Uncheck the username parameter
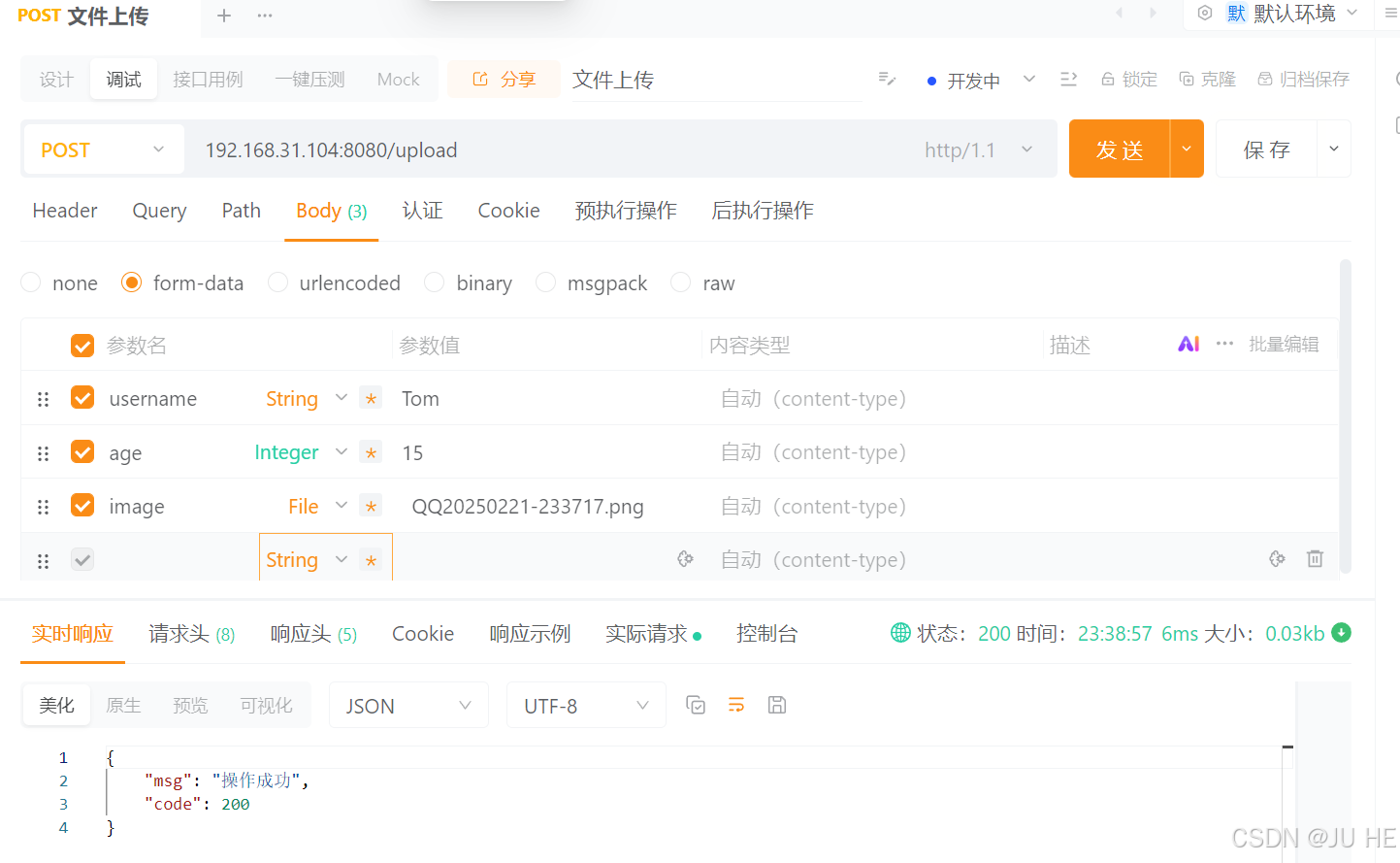 pyautogui.click(x=82, y=398)
